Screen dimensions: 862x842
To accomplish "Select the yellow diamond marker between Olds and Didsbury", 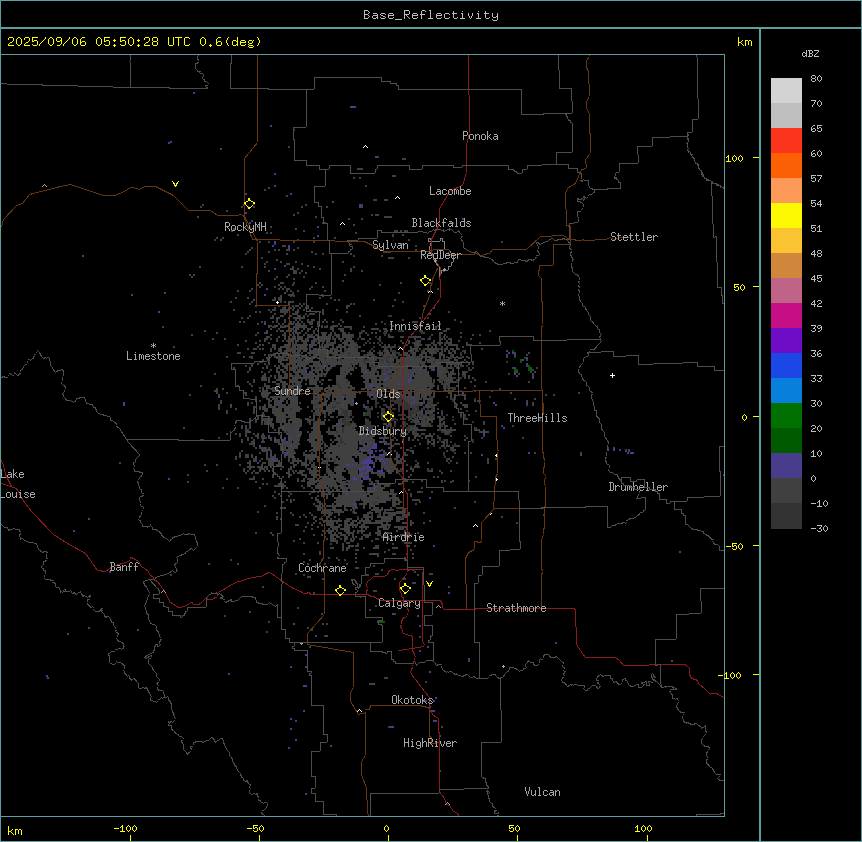I will coord(389,417).
